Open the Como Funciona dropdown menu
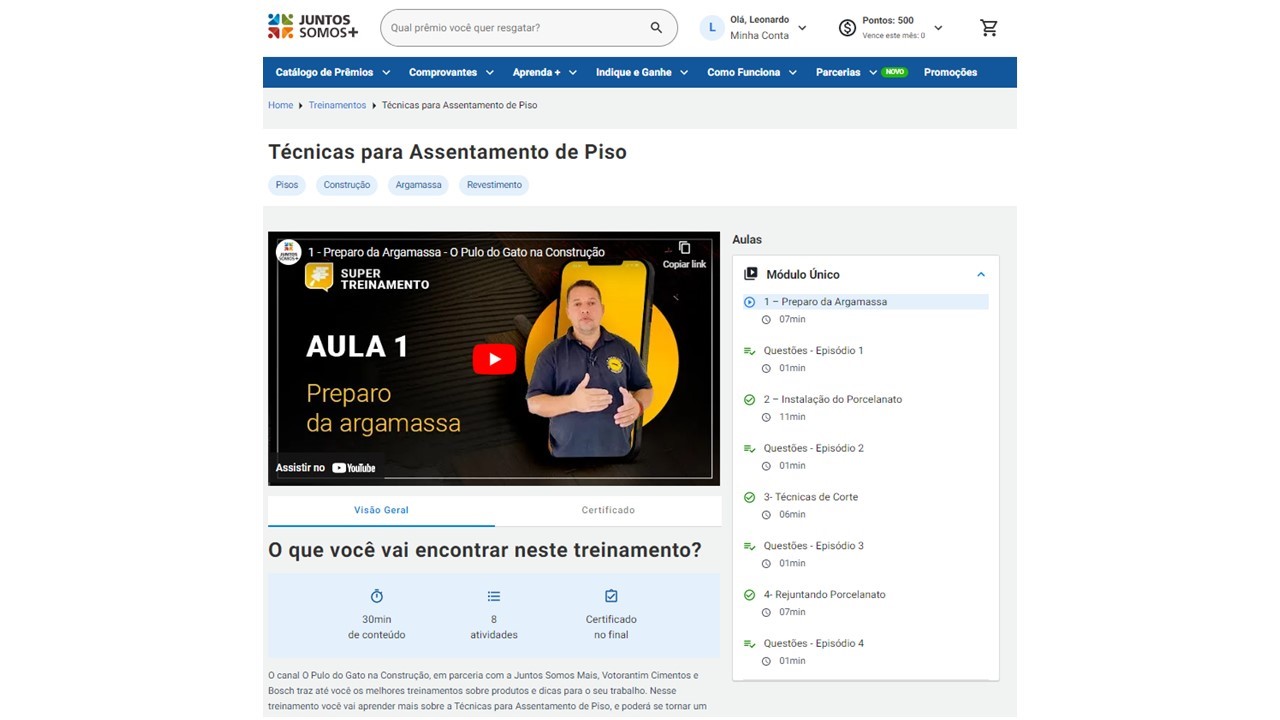 point(752,72)
